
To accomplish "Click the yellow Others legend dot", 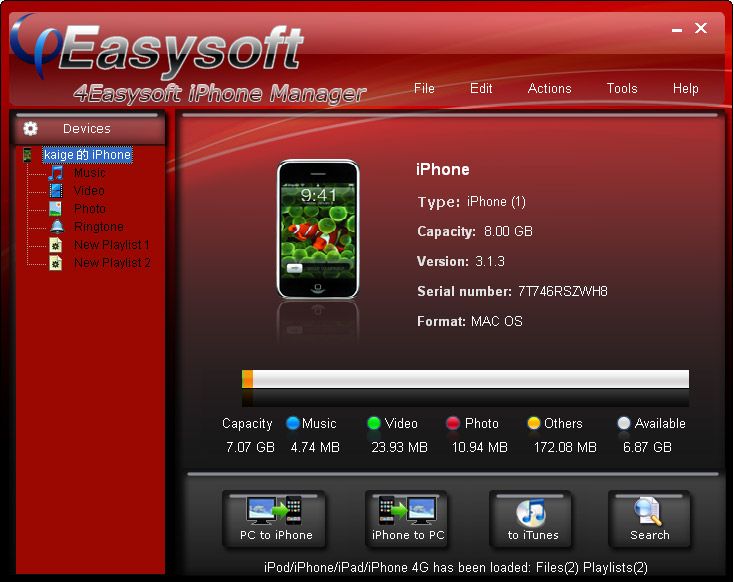I will pos(534,423).
